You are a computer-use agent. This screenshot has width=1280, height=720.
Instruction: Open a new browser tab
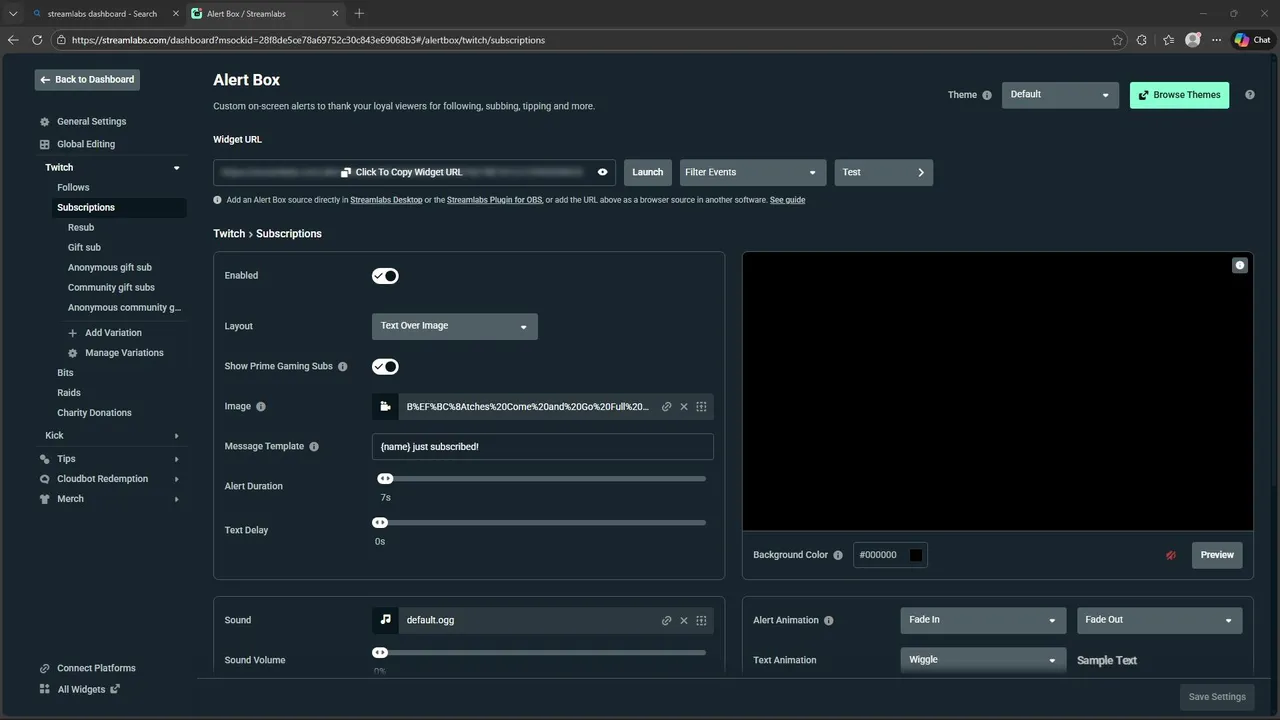(359, 14)
